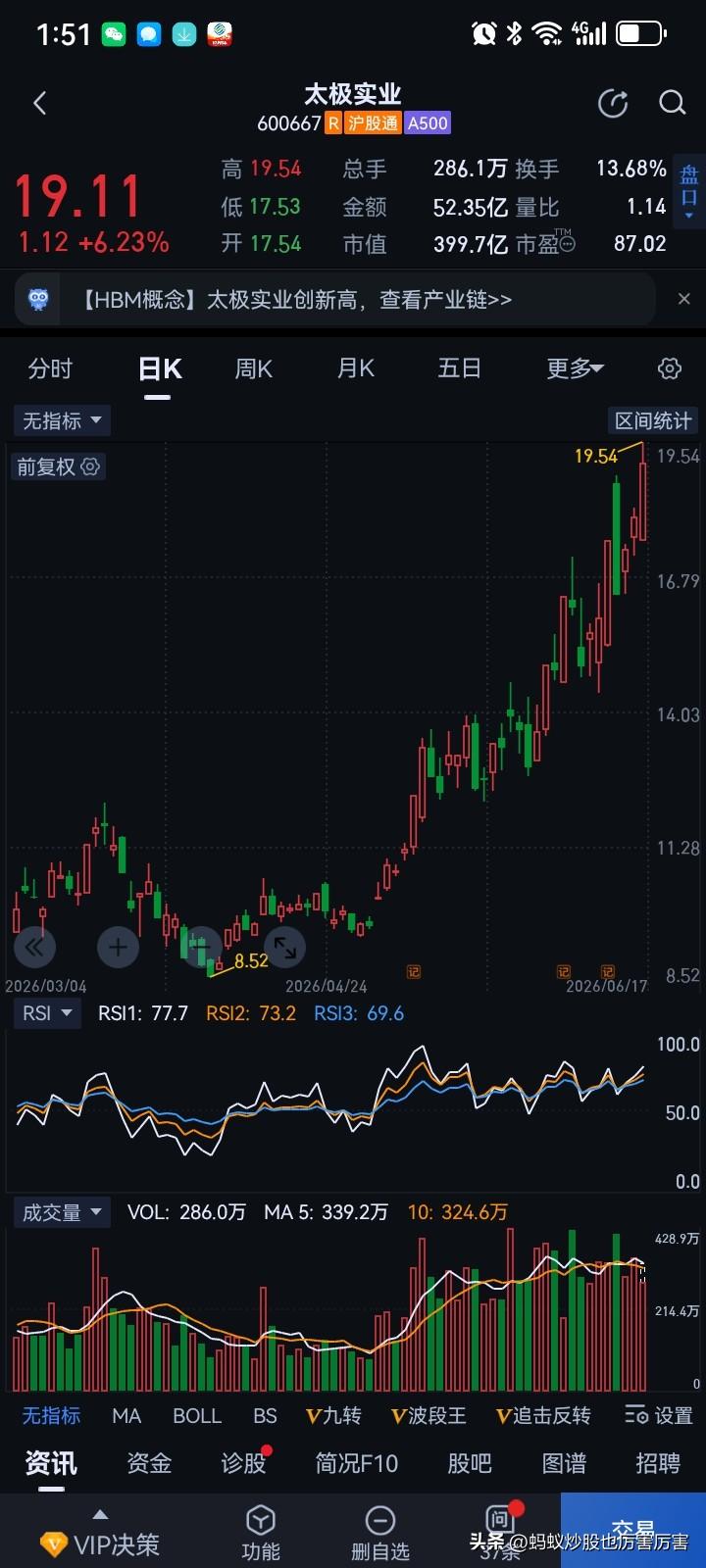
Task: Switch to 周K chart tab
Action: coord(254,368)
